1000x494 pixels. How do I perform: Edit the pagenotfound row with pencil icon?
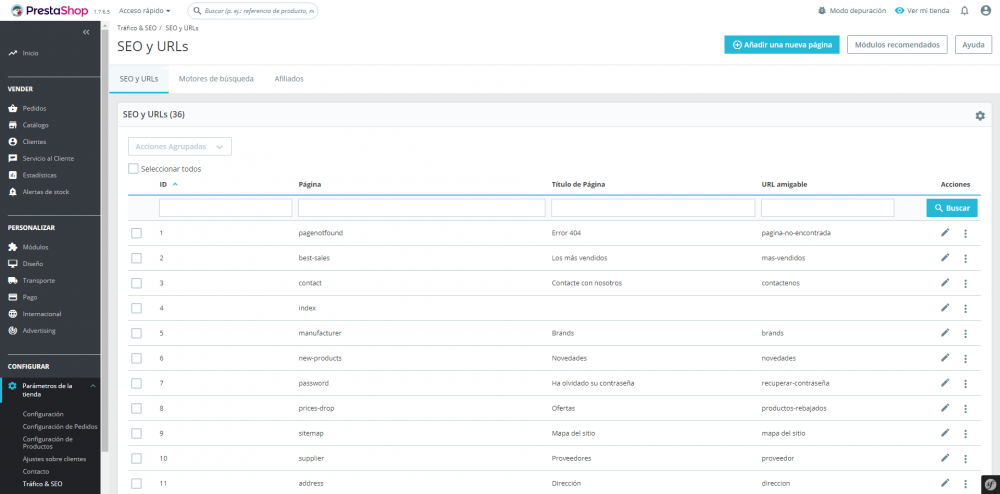(945, 233)
